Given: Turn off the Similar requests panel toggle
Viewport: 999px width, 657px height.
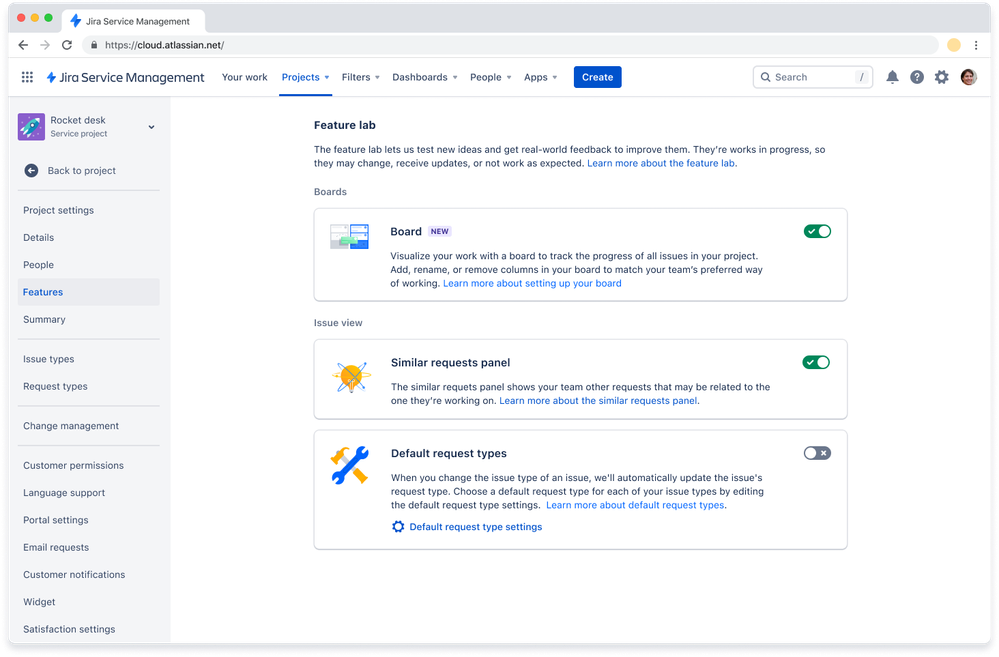Looking at the screenshot, I should click(x=816, y=363).
